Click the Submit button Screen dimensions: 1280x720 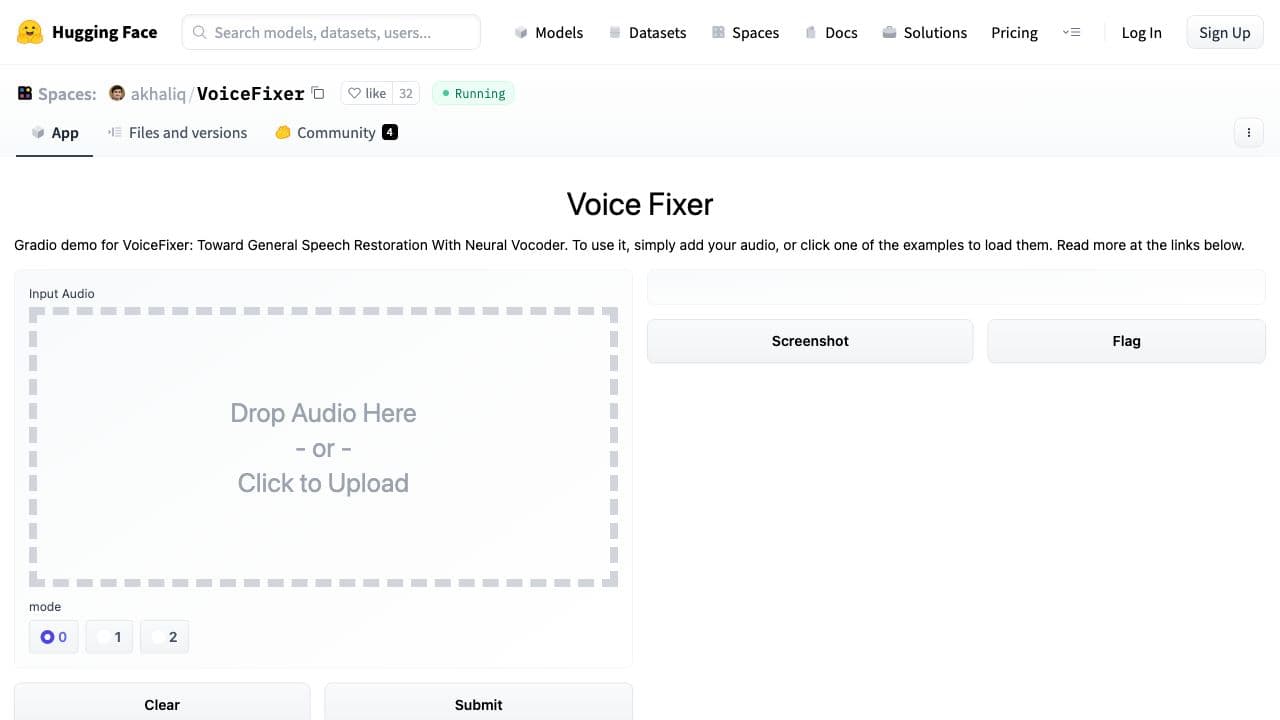(478, 704)
